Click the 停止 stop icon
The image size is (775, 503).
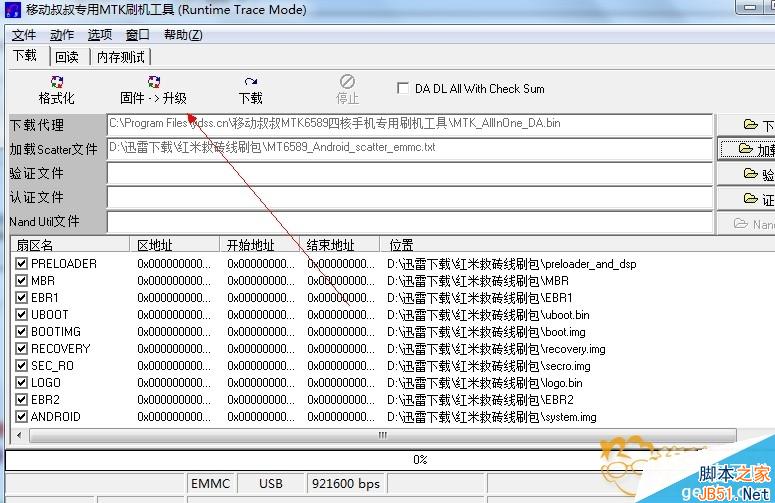click(x=347, y=82)
